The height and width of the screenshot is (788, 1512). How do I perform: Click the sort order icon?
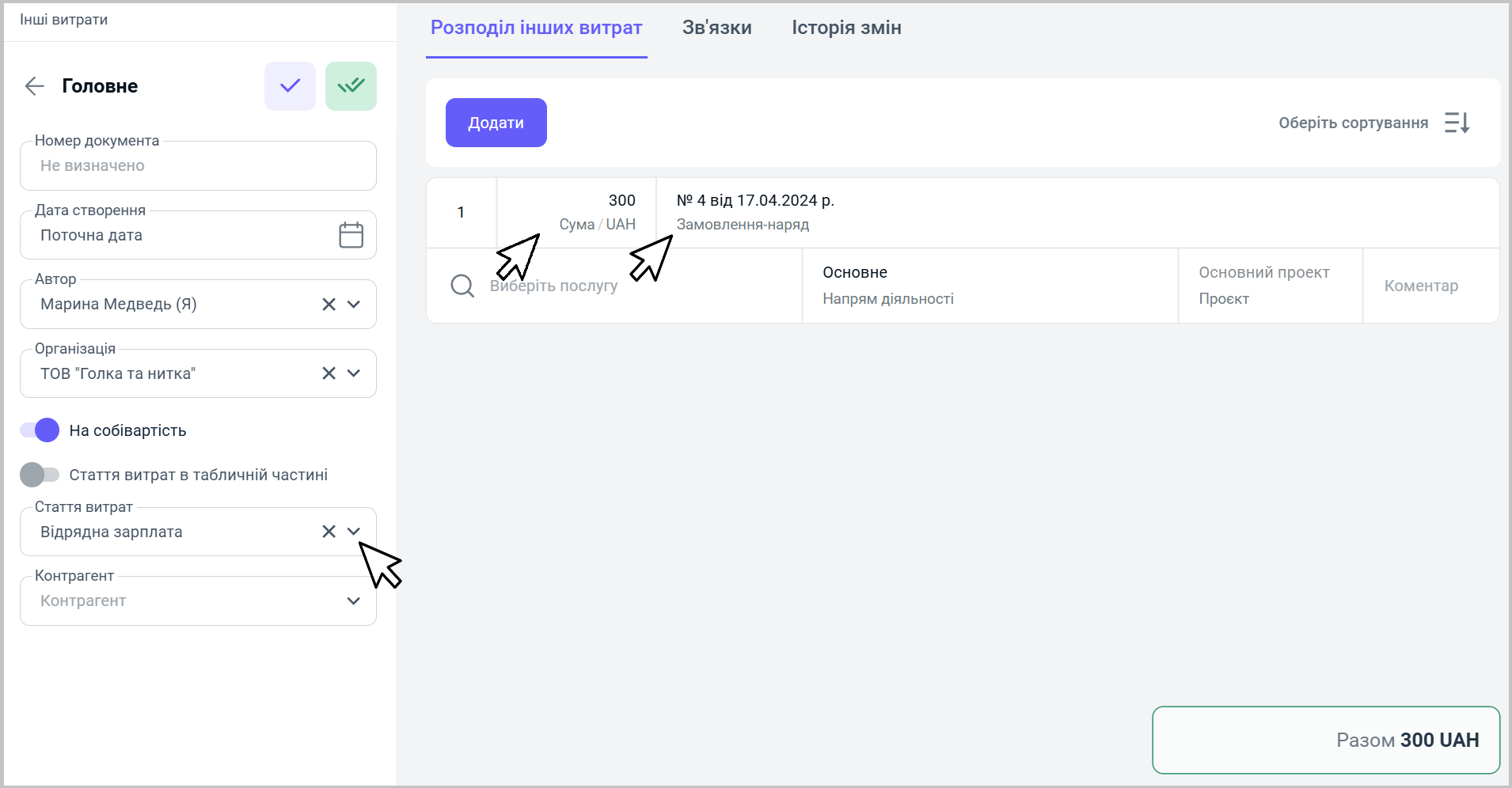coord(1457,123)
